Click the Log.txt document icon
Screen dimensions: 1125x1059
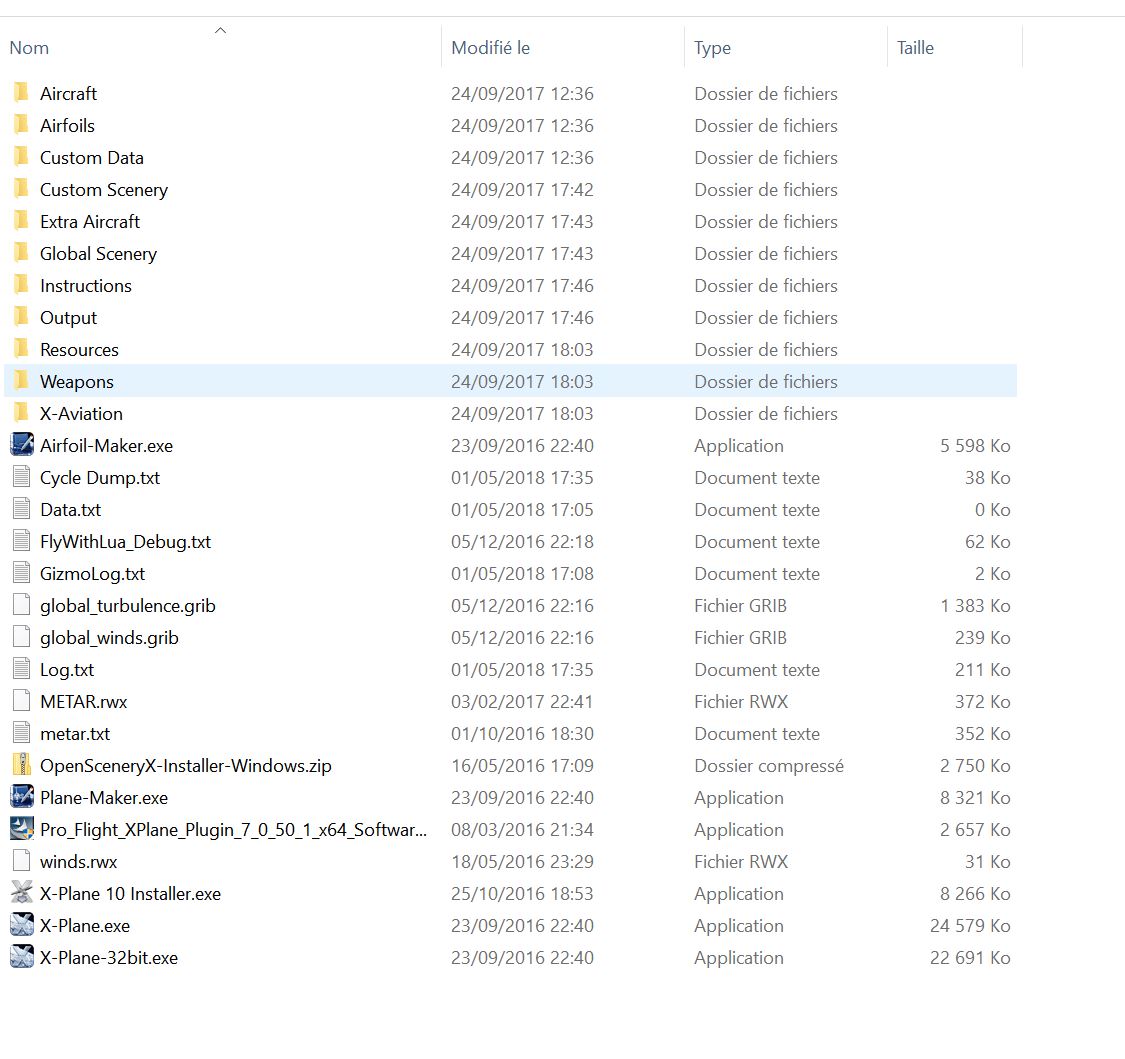(22, 669)
